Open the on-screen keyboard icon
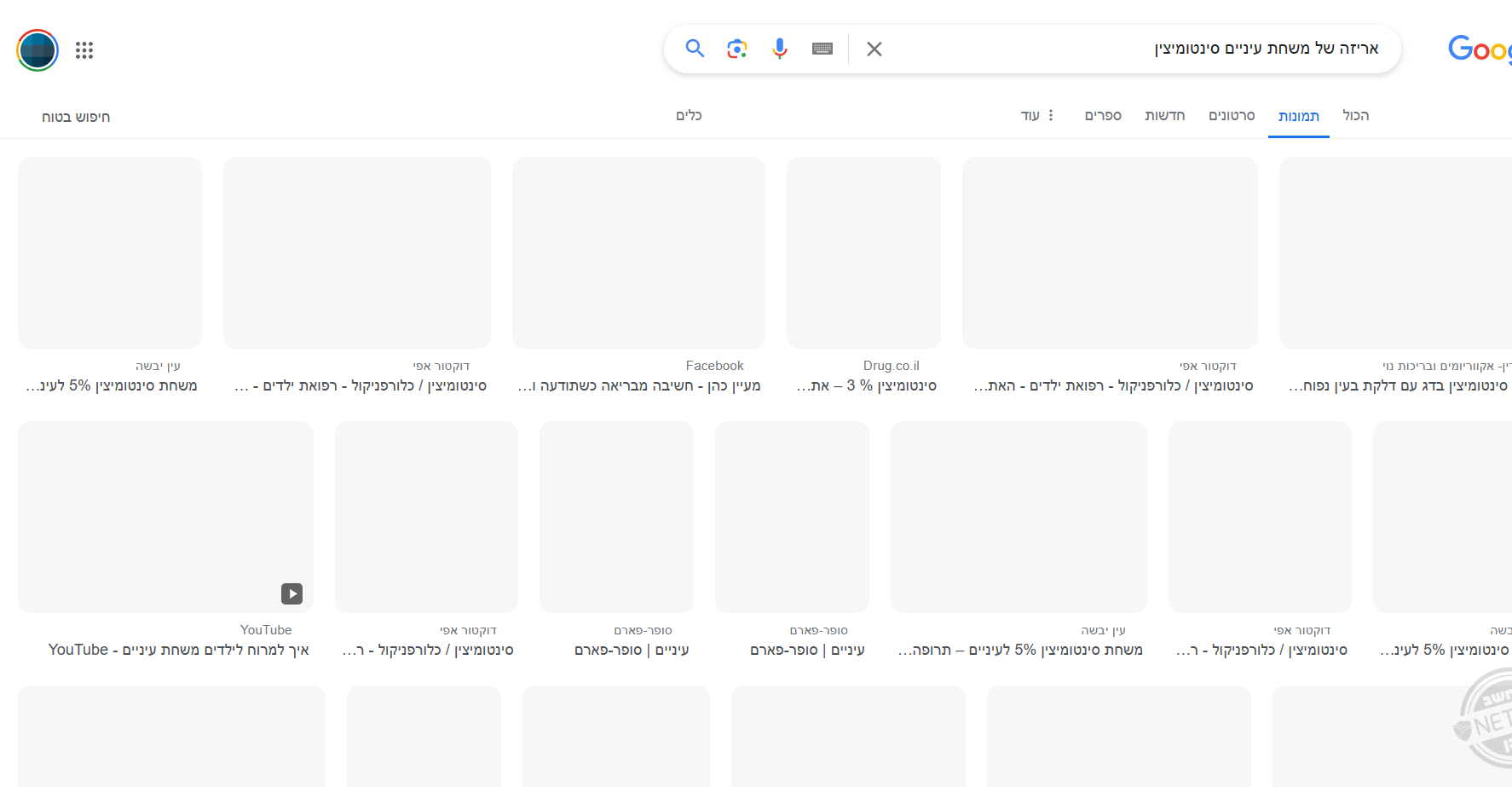The width and height of the screenshot is (1512, 787). (822, 49)
